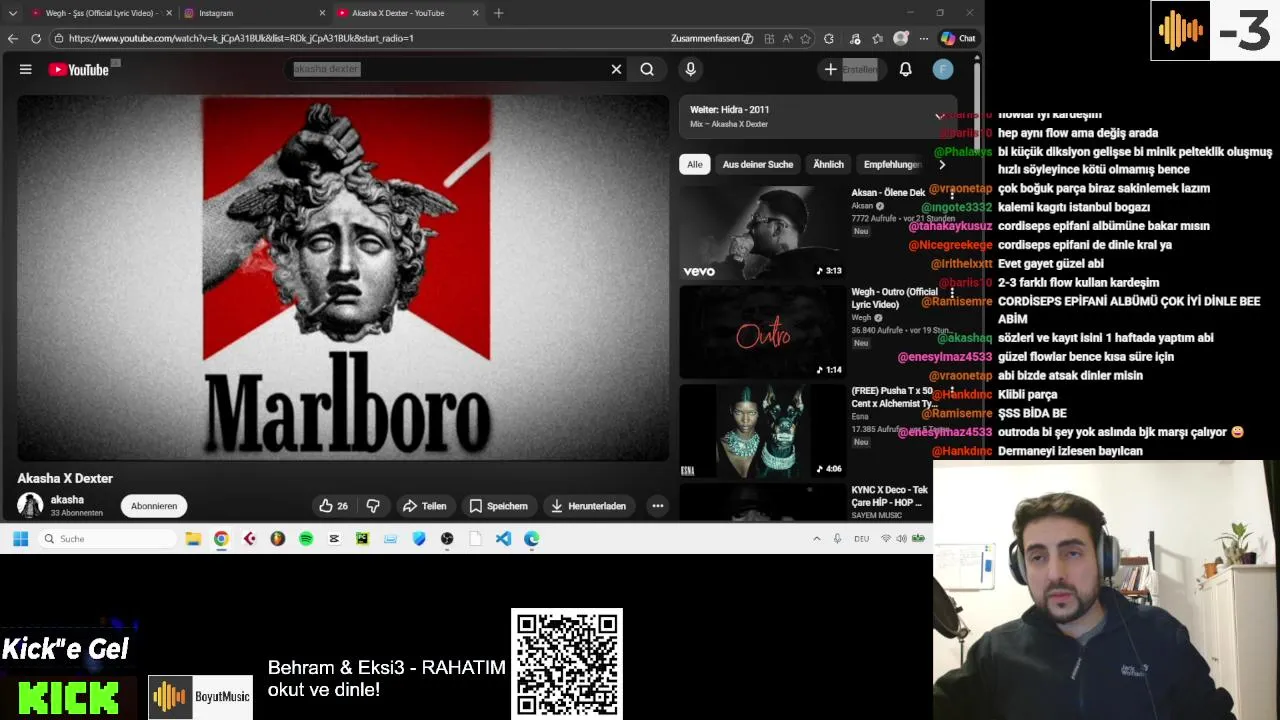
Task: Go to YouTube home via logo
Action: coord(78,69)
